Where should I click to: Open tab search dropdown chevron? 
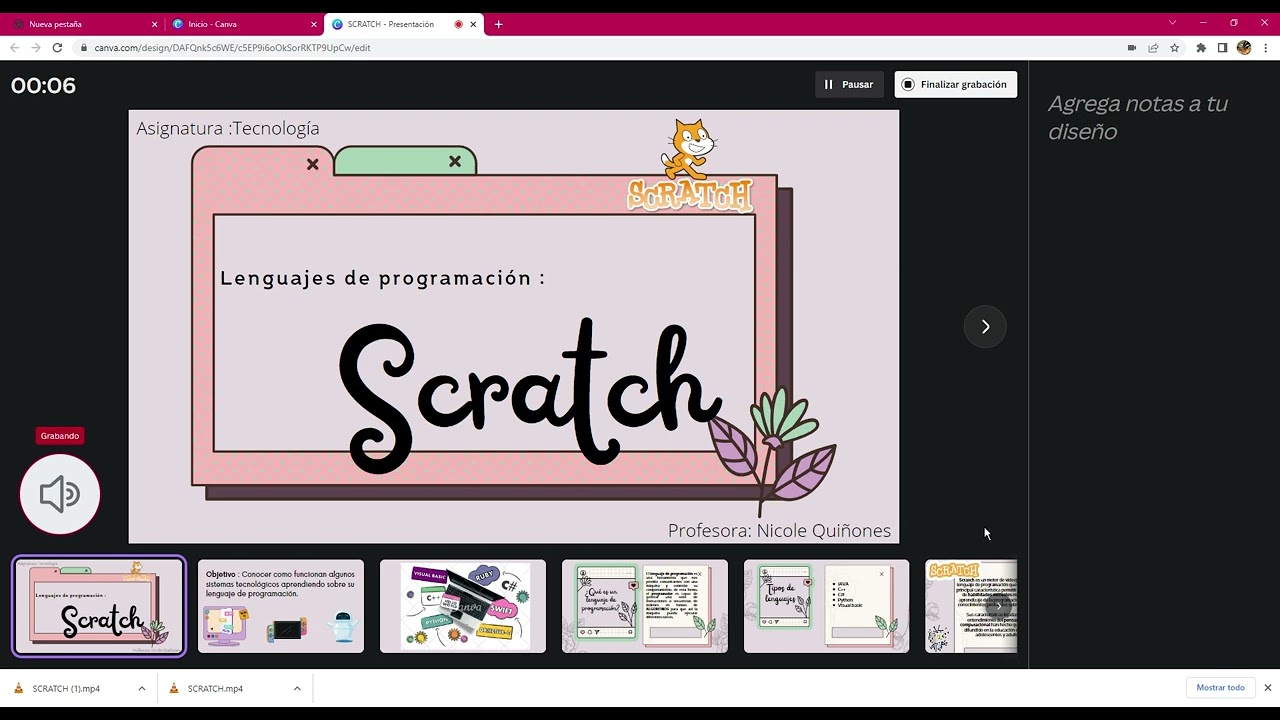[1172, 23]
